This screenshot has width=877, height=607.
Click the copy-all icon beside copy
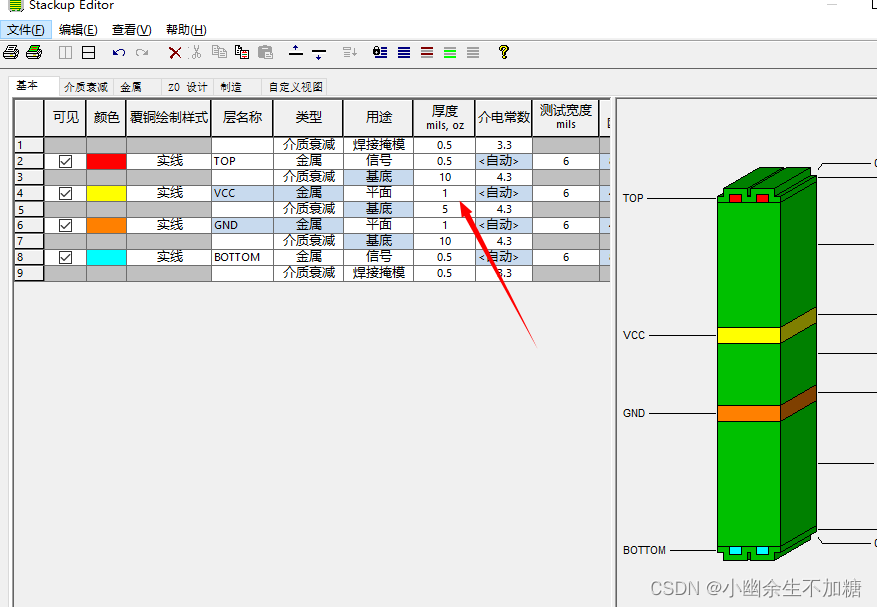point(242,52)
